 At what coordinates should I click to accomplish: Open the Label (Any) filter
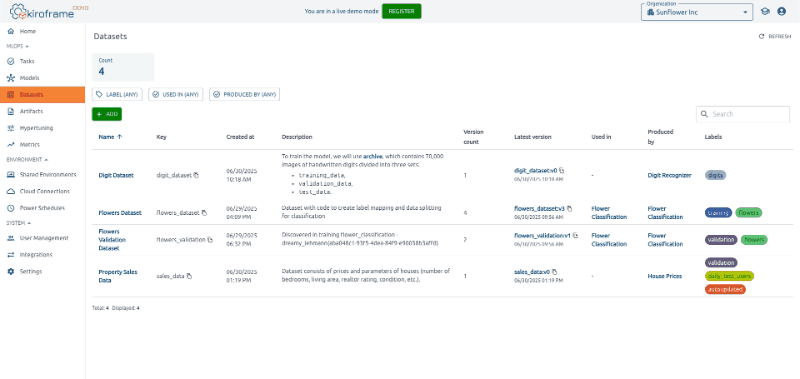tap(117, 94)
